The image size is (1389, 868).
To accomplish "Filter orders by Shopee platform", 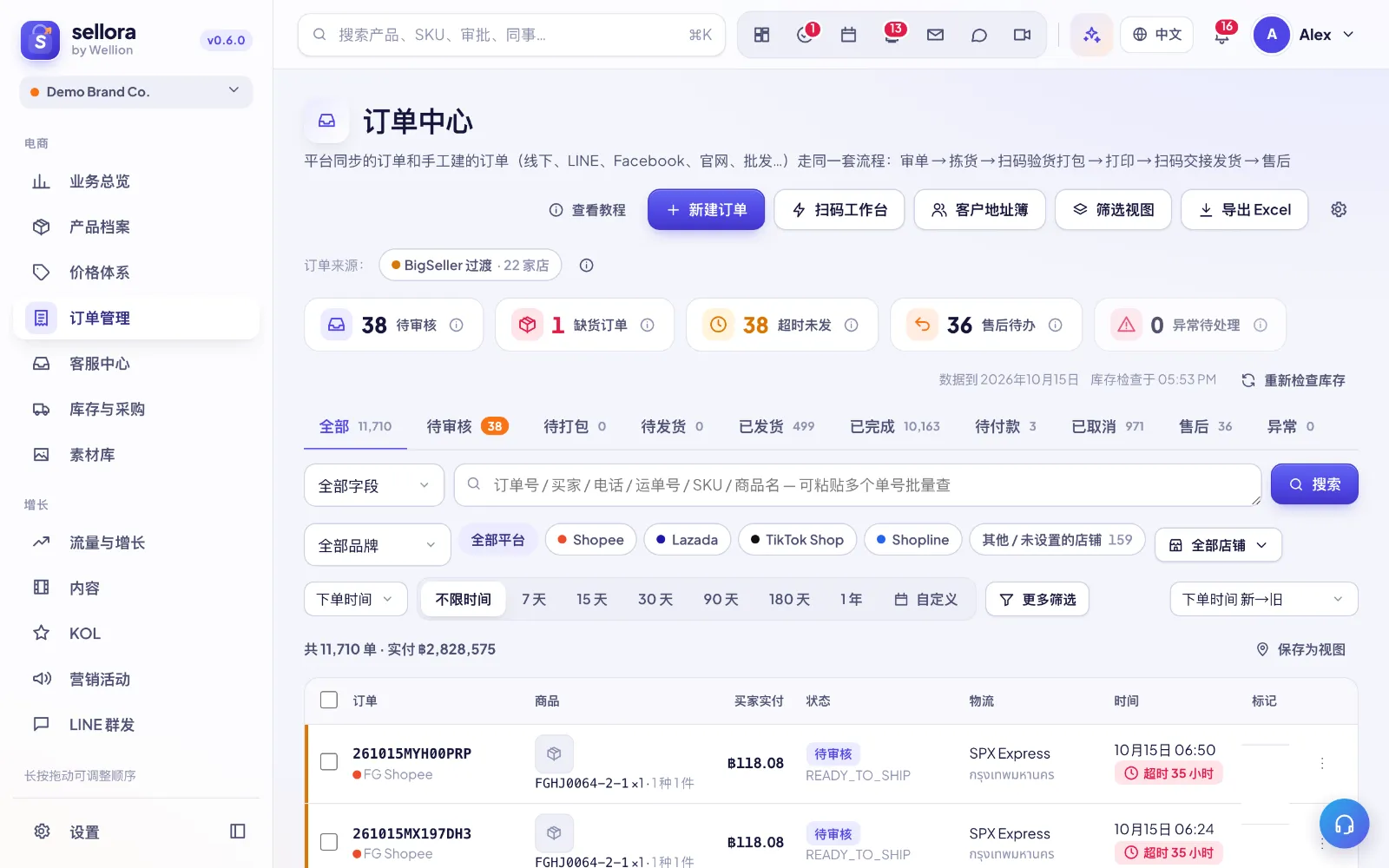I will tap(590, 540).
